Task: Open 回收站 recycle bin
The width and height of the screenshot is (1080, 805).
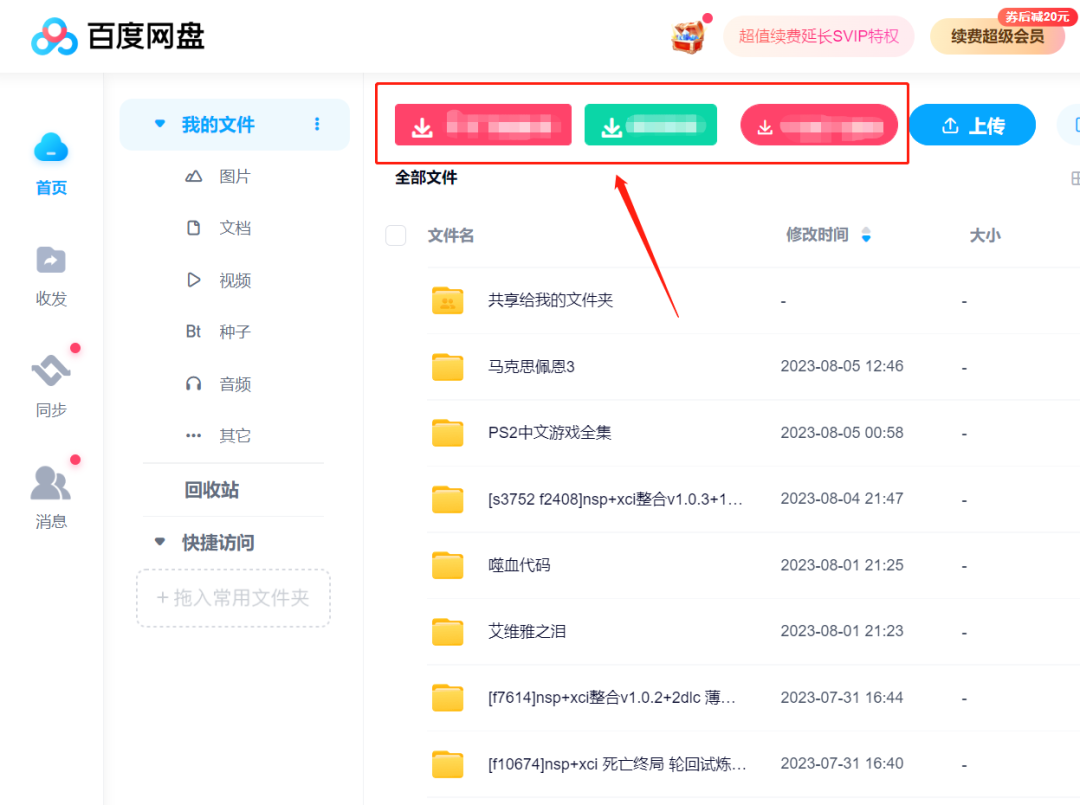Action: pyautogui.click(x=211, y=490)
